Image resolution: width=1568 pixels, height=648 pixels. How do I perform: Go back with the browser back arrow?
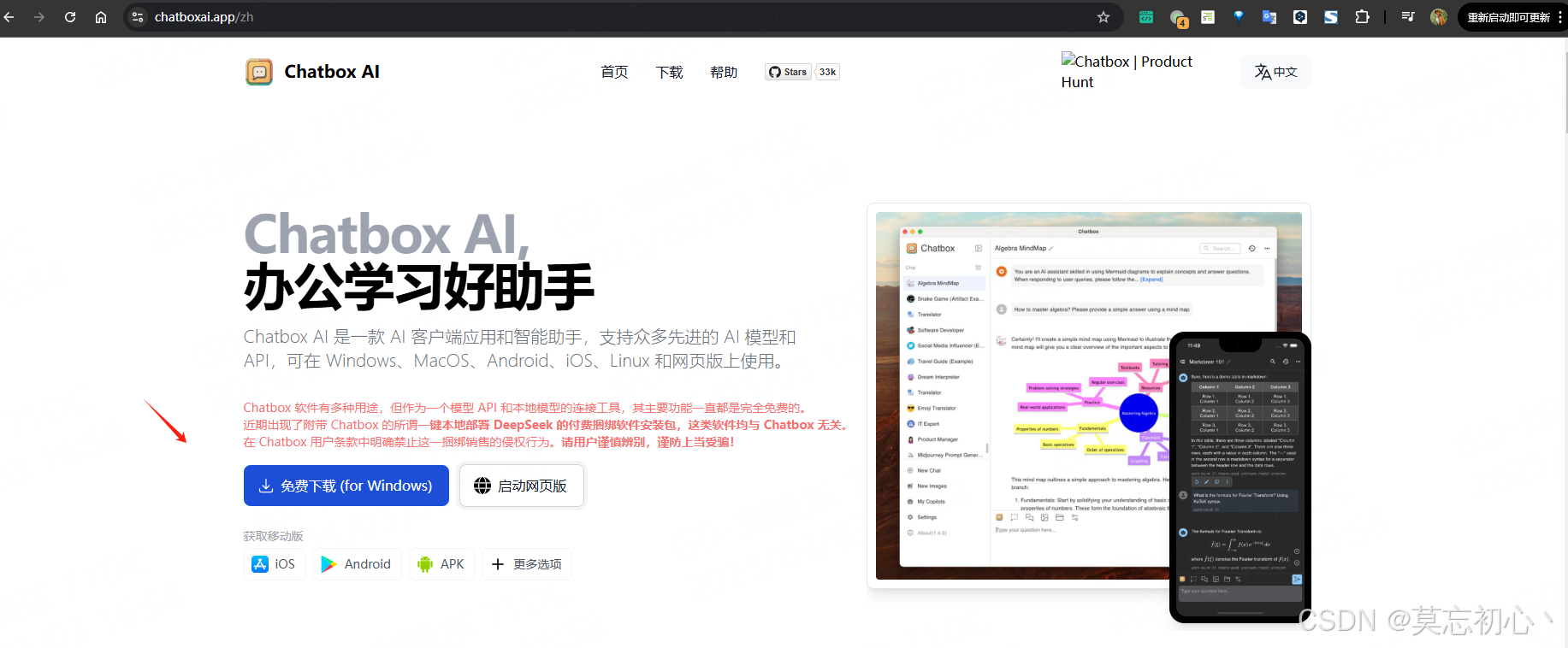[x=9, y=17]
